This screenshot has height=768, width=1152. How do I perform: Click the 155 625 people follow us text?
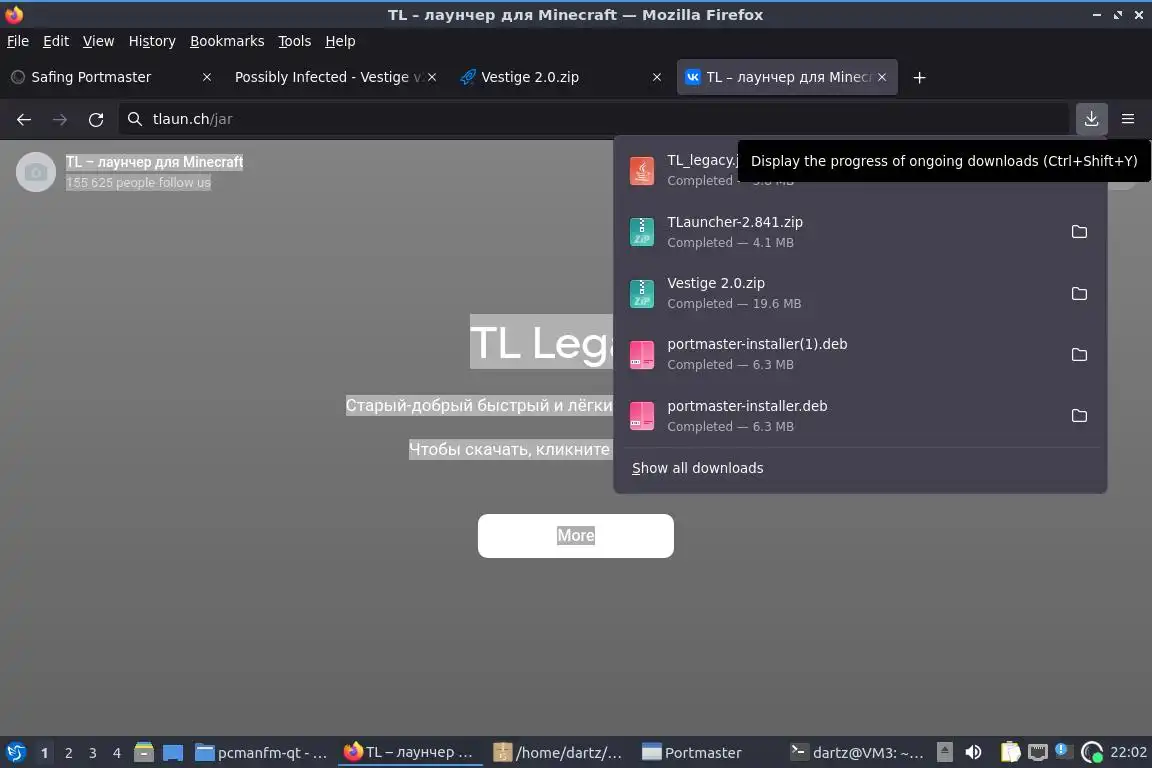coord(138,182)
